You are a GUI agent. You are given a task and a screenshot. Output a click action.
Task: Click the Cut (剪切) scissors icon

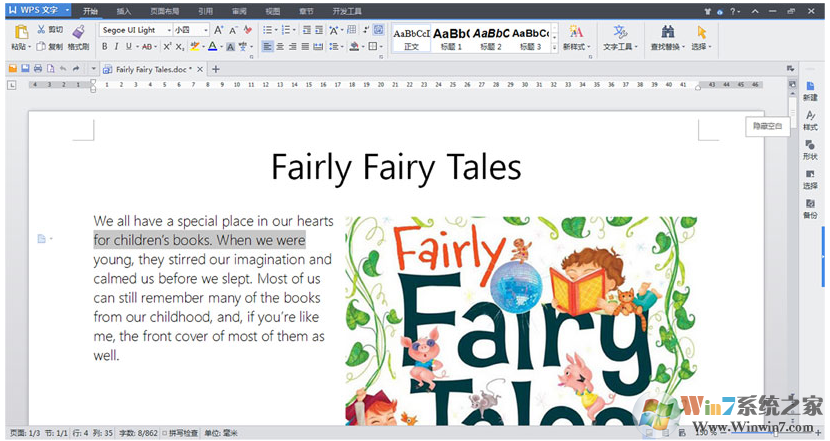41,30
